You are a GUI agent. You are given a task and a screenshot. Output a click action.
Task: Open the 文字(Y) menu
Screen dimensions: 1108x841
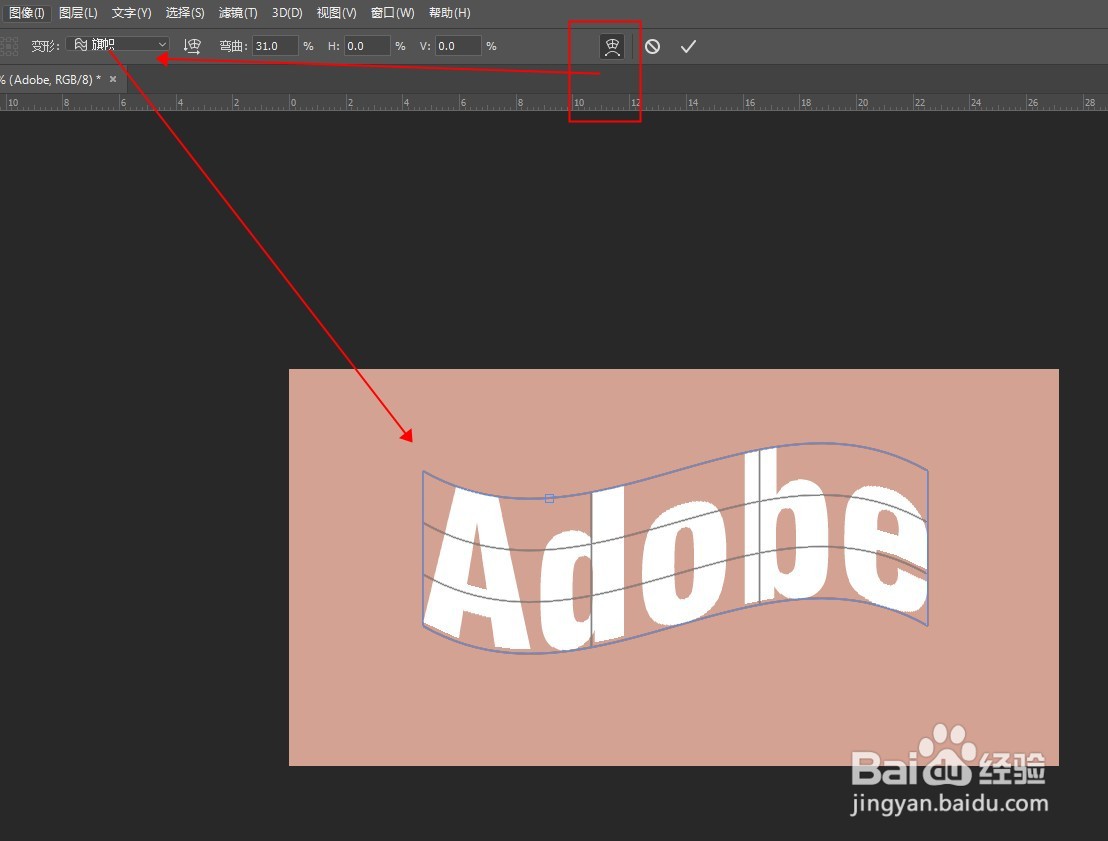click(x=131, y=13)
